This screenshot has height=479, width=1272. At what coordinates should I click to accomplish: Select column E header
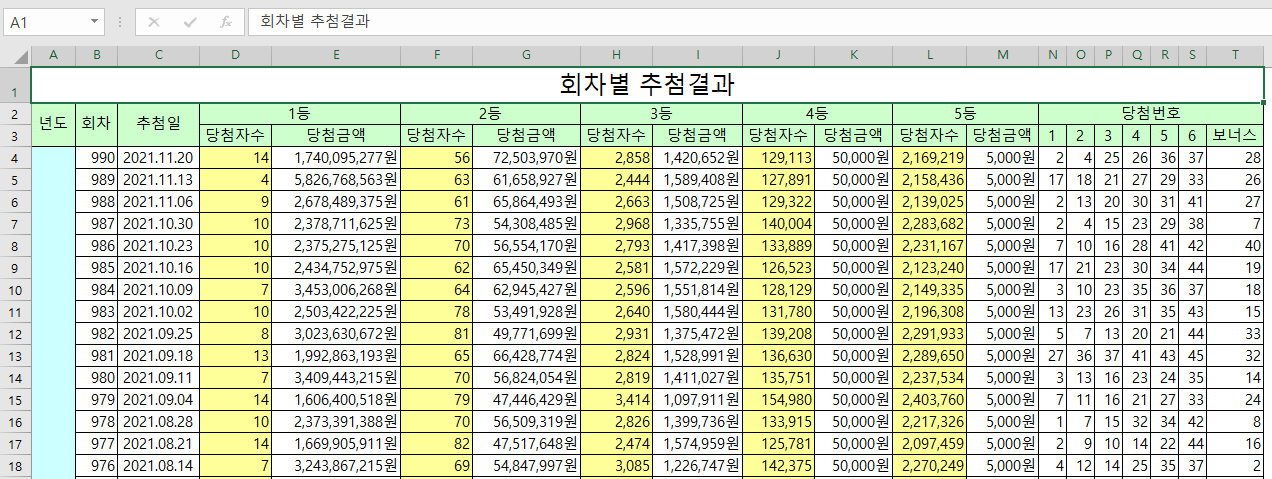(335, 55)
